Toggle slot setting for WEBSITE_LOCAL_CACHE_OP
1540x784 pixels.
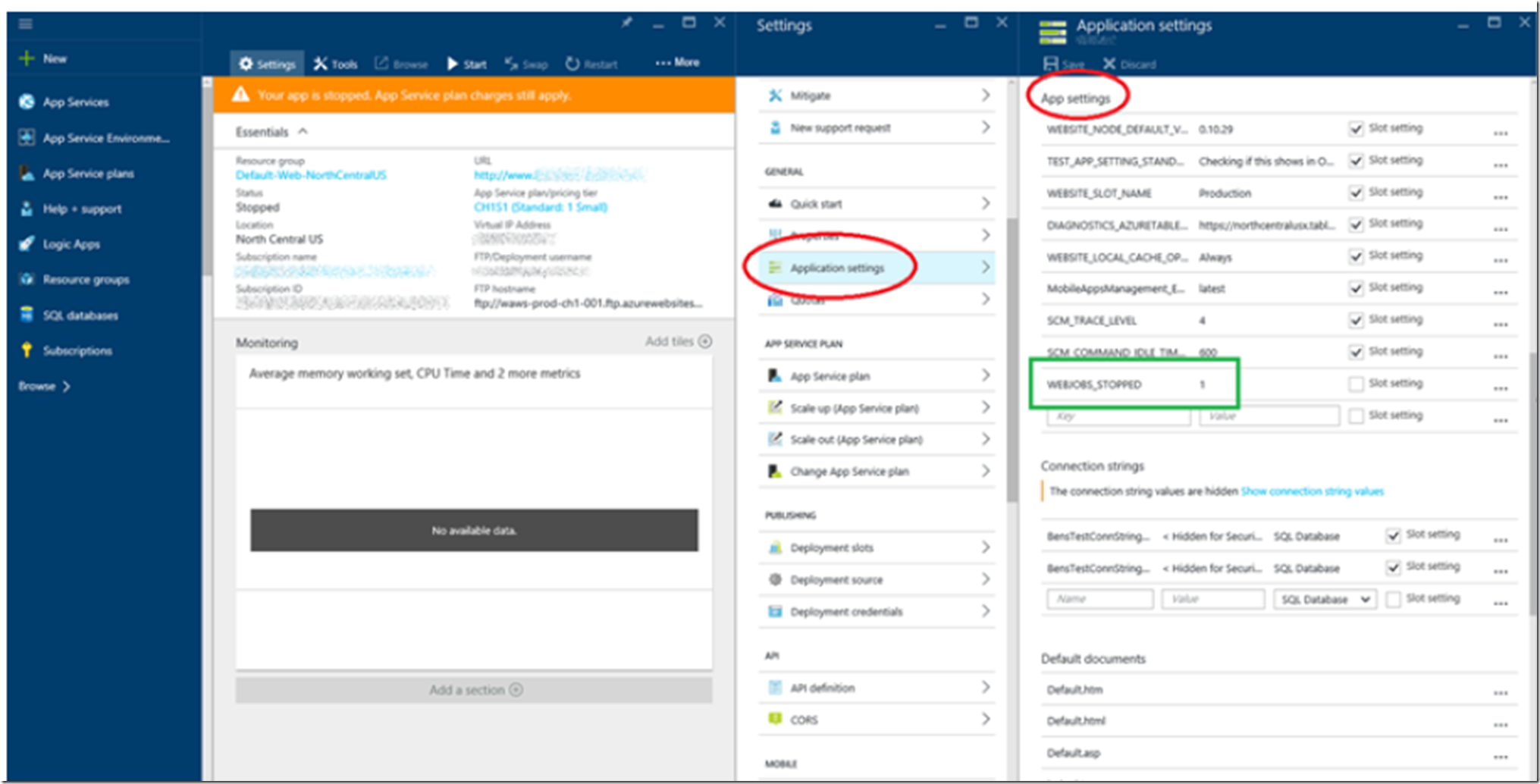tap(1357, 256)
